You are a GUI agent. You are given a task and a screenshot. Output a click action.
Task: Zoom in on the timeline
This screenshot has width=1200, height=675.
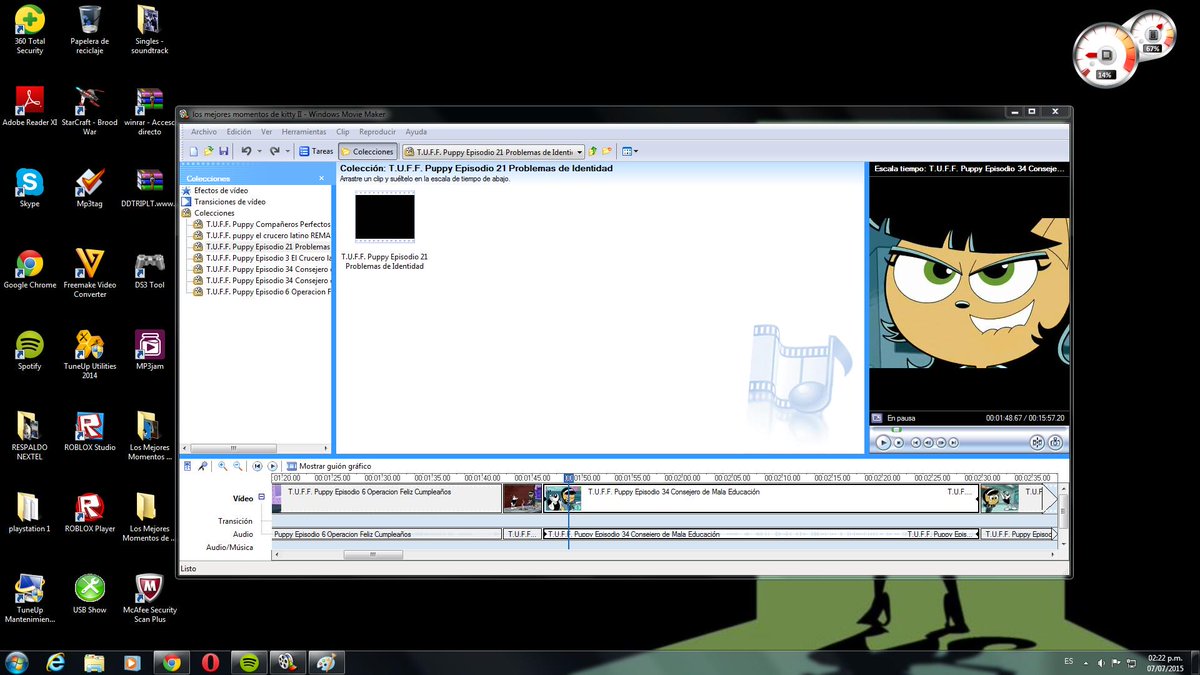coord(223,466)
